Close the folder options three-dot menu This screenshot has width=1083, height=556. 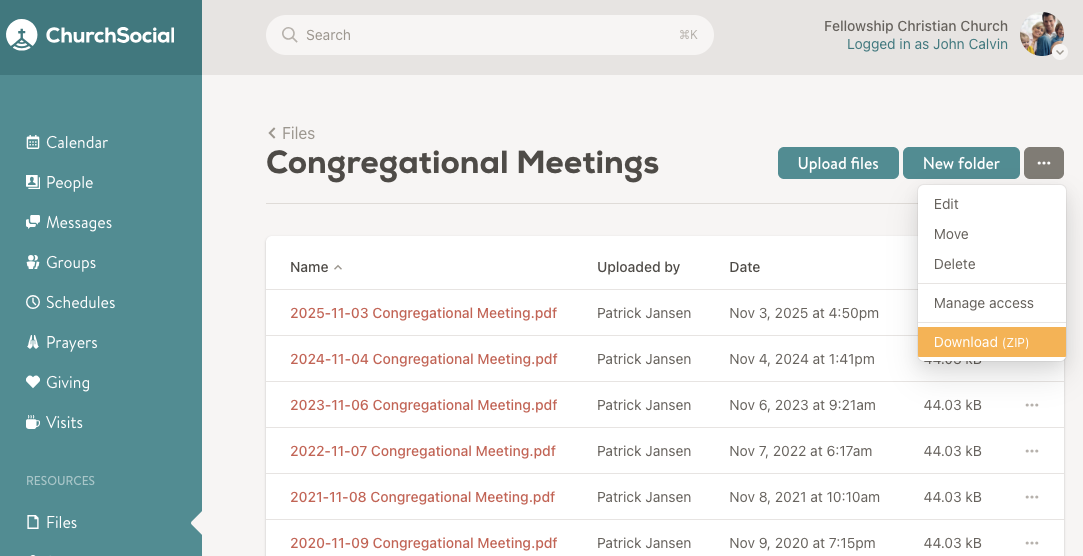point(1043,163)
